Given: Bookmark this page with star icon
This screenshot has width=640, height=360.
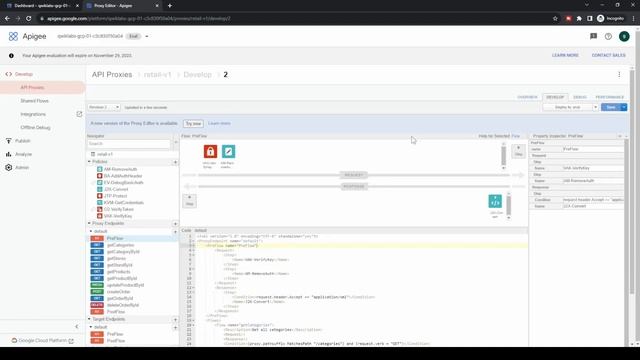Looking at the screenshot, I should [555, 18].
